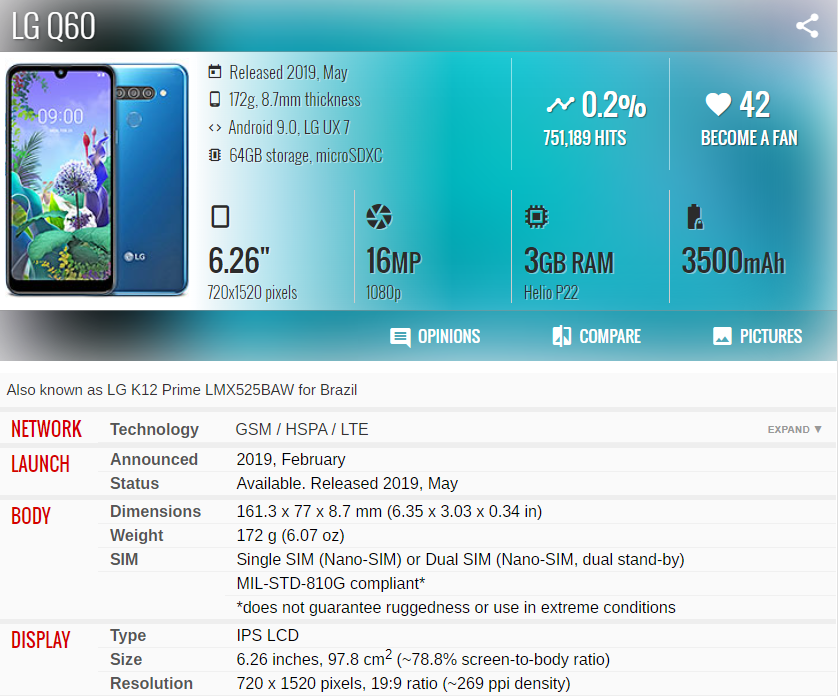Open the Opinions section
The height and width of the screenshot is (696, 838).
435,336
